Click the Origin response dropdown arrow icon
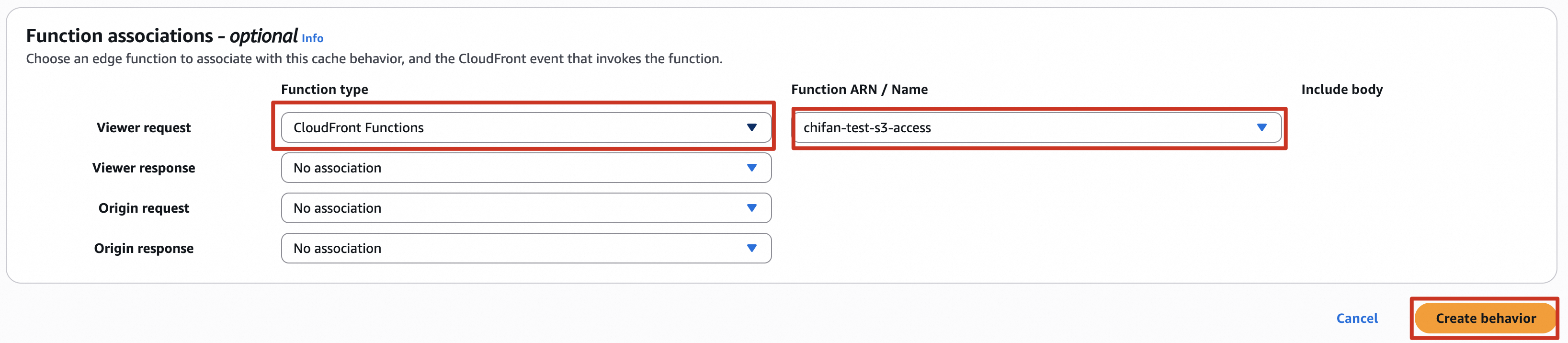Viewport: 1568px width, 343px height. (x=752, y=248)
